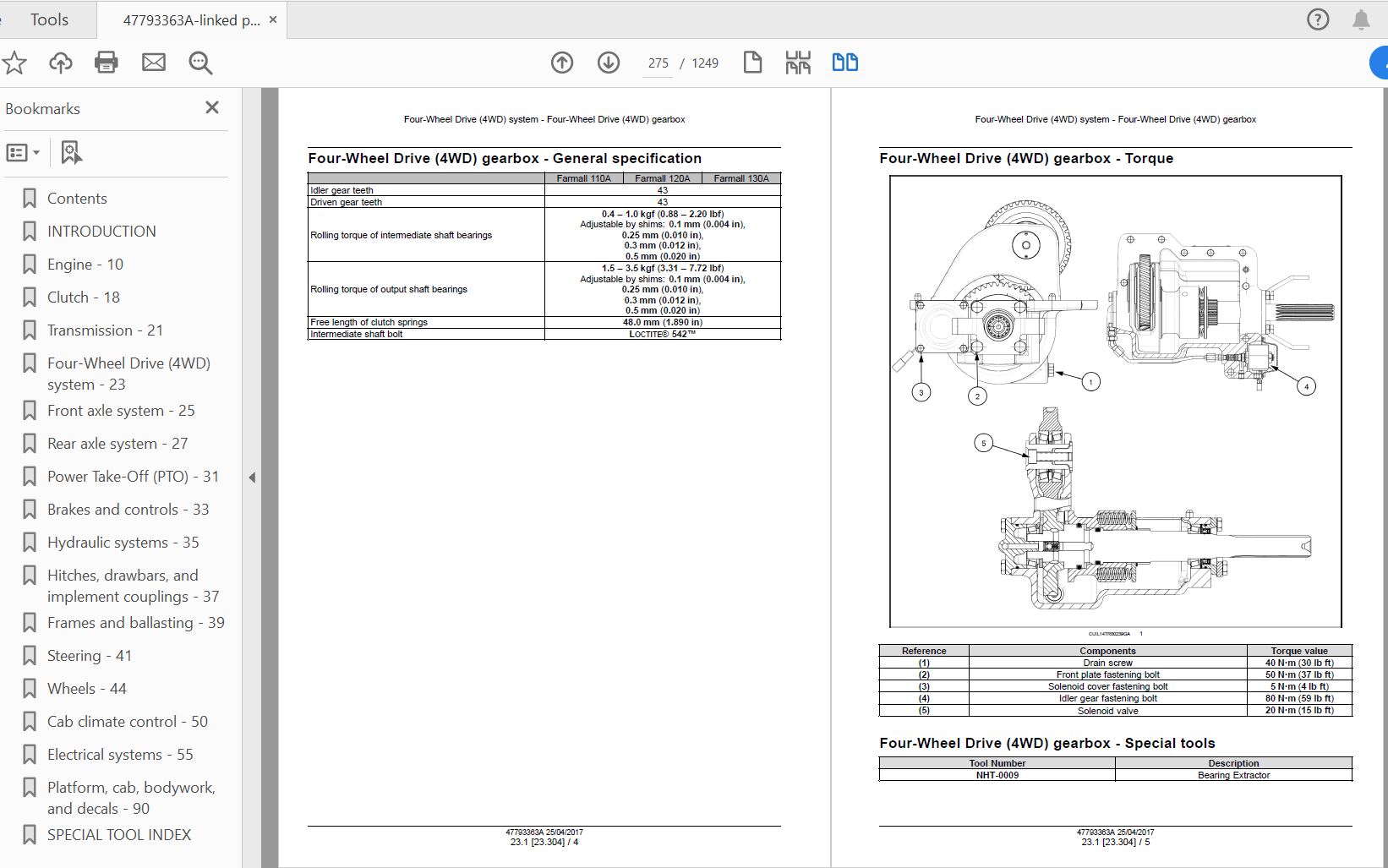Click the find current bookmark icon
The height and width of the screenshot is (868, 1388).
tap(71, 153)
